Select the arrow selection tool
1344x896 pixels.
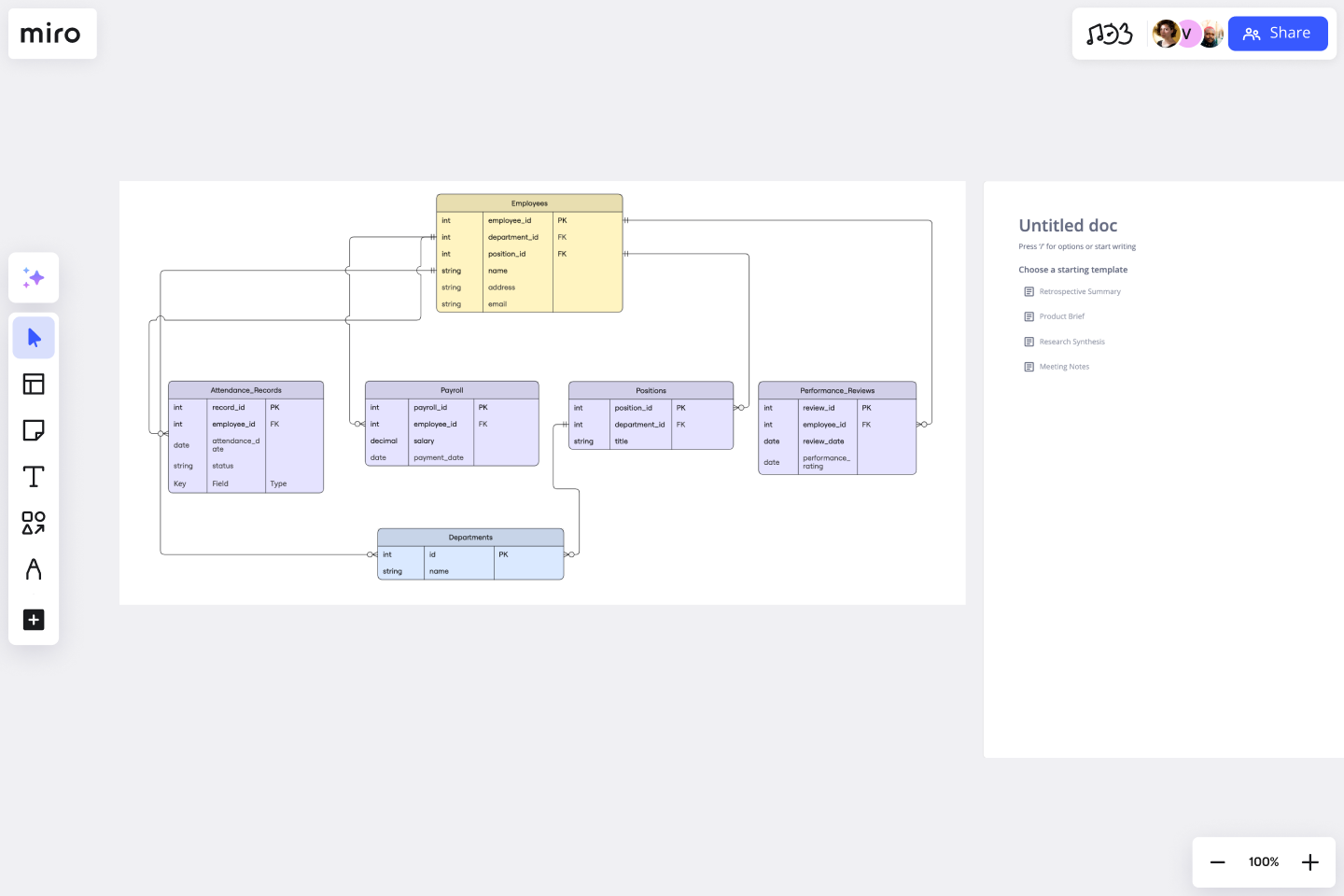click(34, 338)
